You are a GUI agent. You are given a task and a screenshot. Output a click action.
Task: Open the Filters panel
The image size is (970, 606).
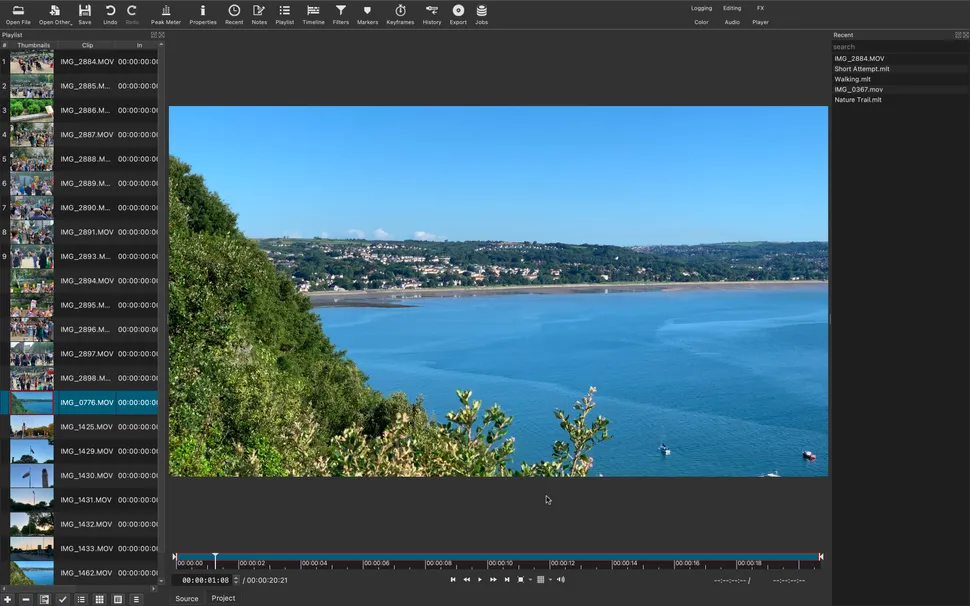(x=341, y=14)
